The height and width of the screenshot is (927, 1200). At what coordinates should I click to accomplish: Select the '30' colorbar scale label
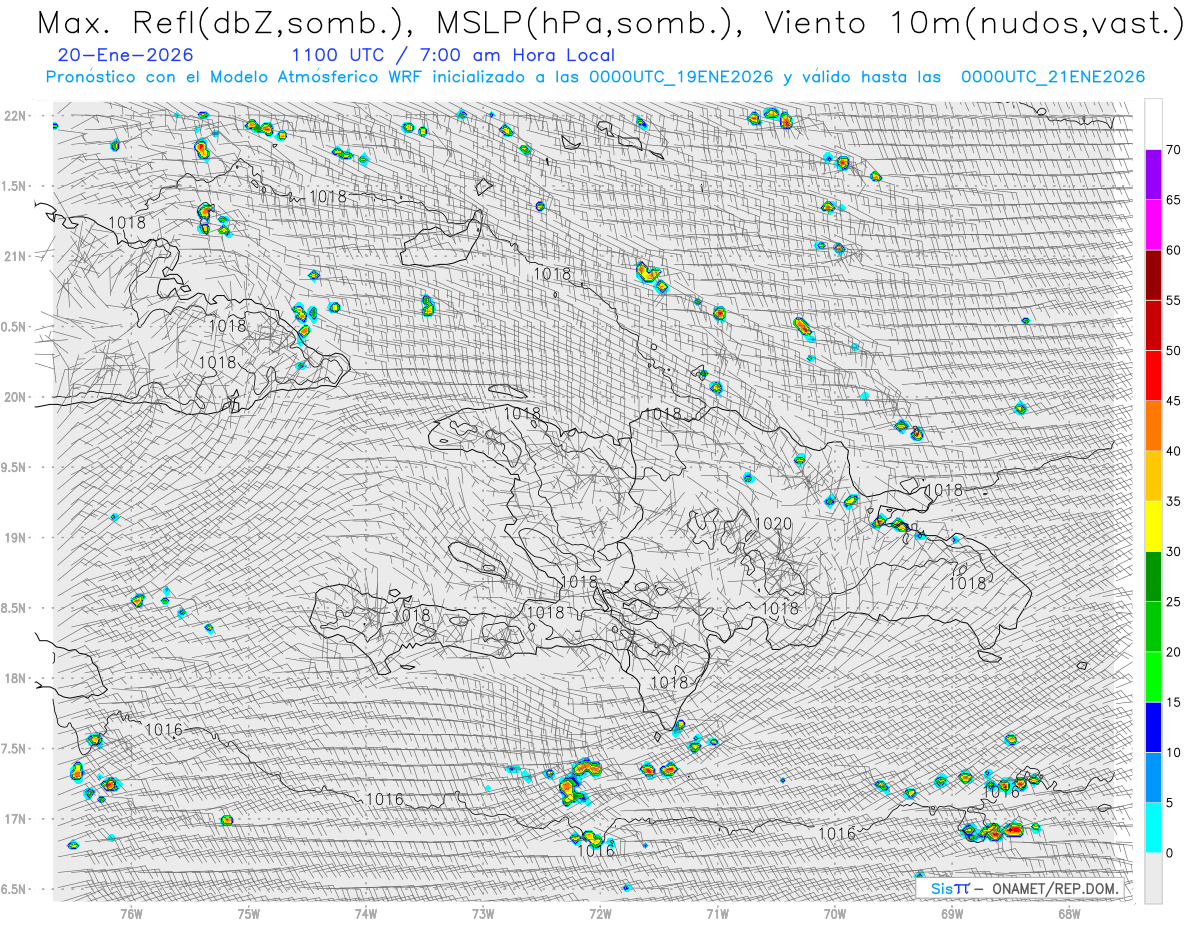(1174, 551)
